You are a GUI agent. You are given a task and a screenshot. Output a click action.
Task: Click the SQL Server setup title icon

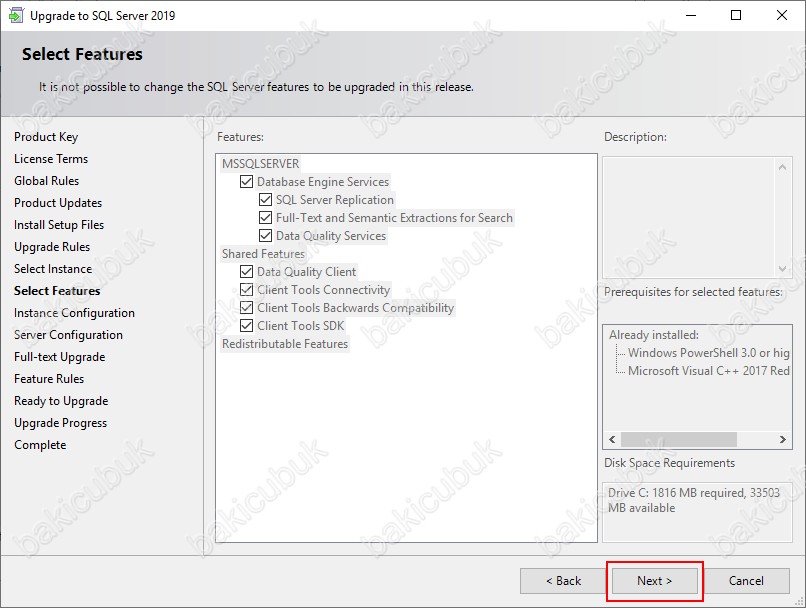pos(15,15)
